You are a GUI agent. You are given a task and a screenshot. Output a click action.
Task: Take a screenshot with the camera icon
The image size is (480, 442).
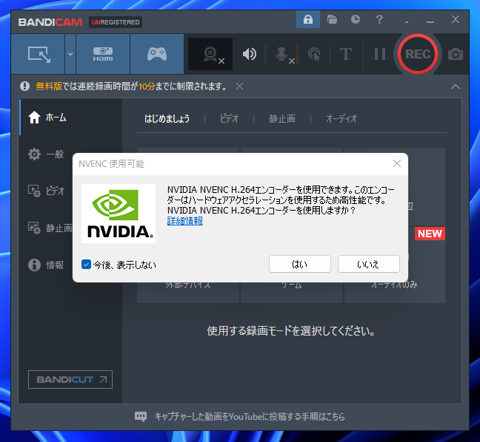click(455, 54)
